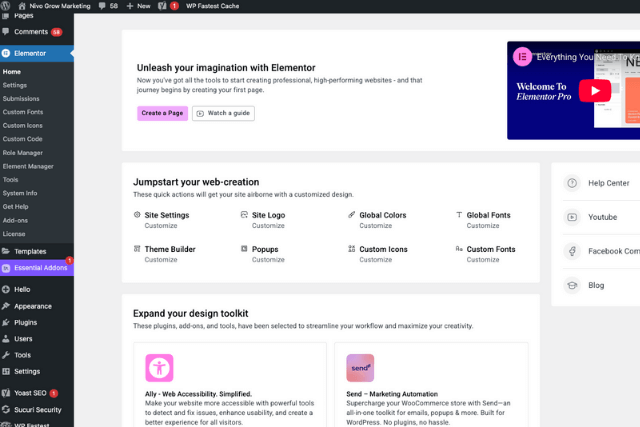Click the Global Colors brush icon
The height and width of the screenshot is (427, 640).
tap(351, 215)
